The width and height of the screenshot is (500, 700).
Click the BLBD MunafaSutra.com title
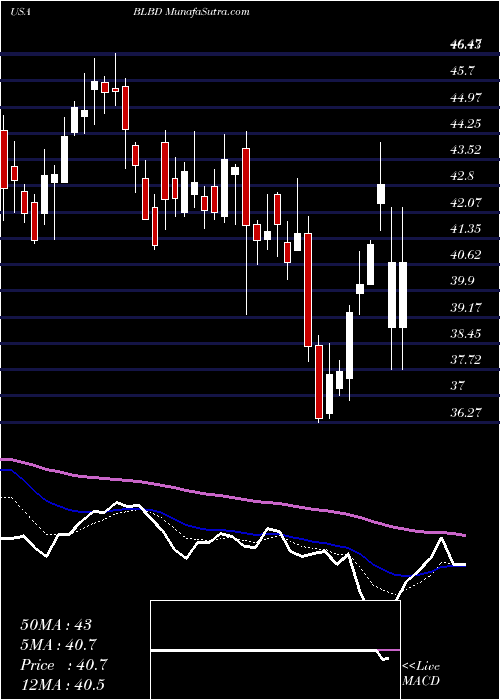(x=191, y=12)
